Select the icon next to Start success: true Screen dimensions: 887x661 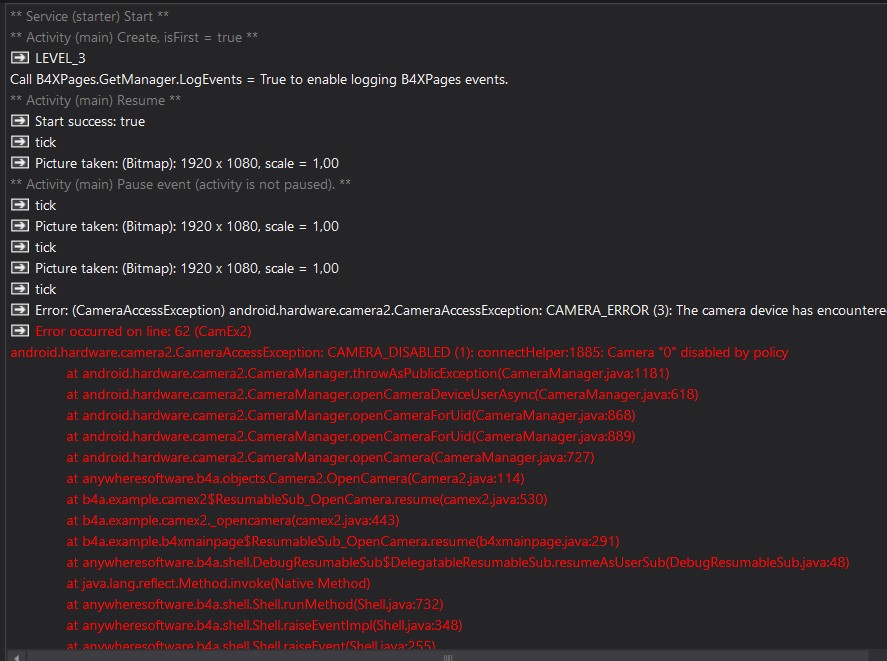pos(19,121)
